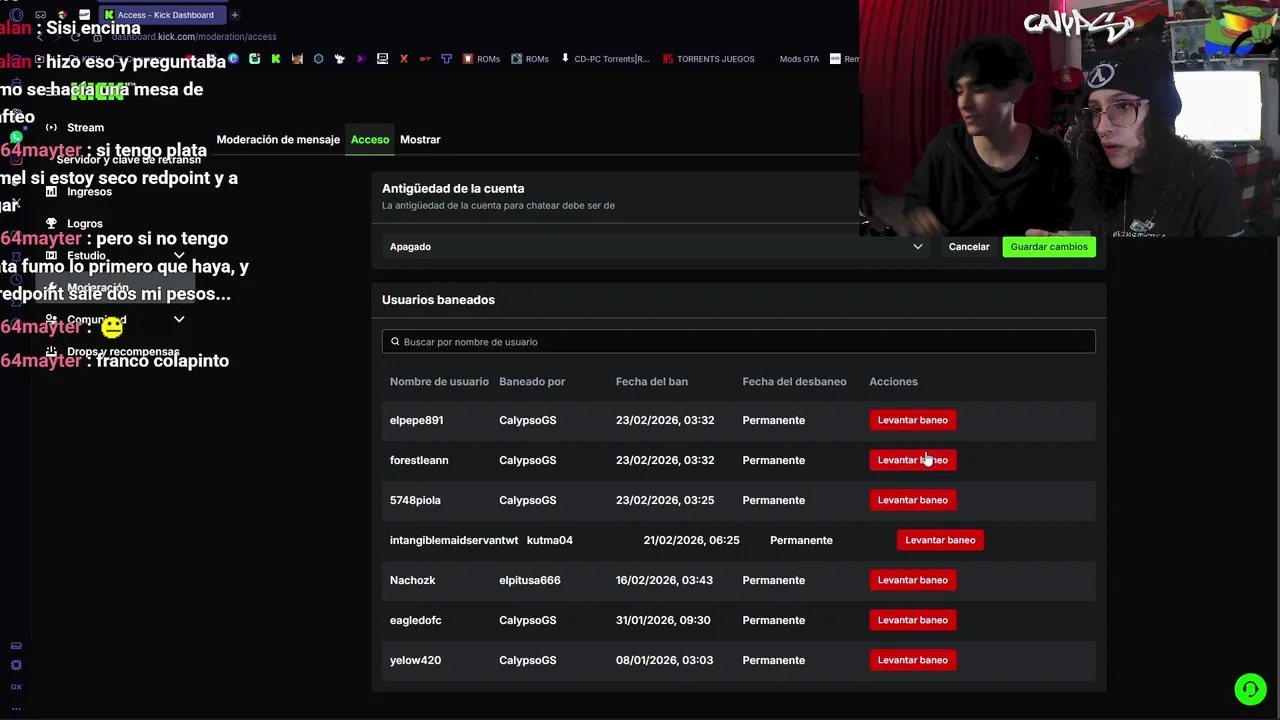The height and width of the screenshot is (720, 1280).
Task: Click the date 16/02/2026, 03:43
Action: tap(664, 580)
